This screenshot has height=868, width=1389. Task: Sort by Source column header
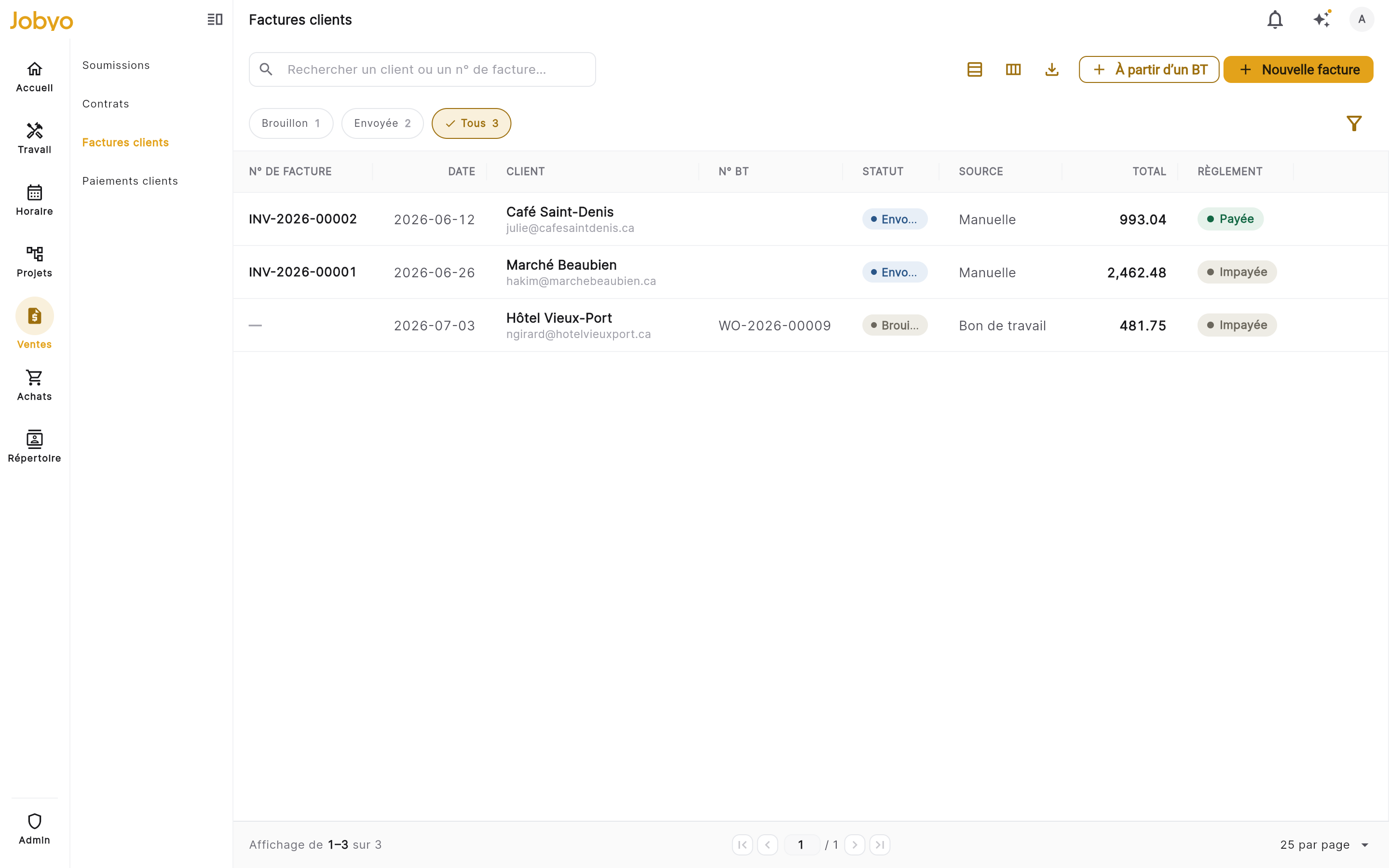pos(981,172)
